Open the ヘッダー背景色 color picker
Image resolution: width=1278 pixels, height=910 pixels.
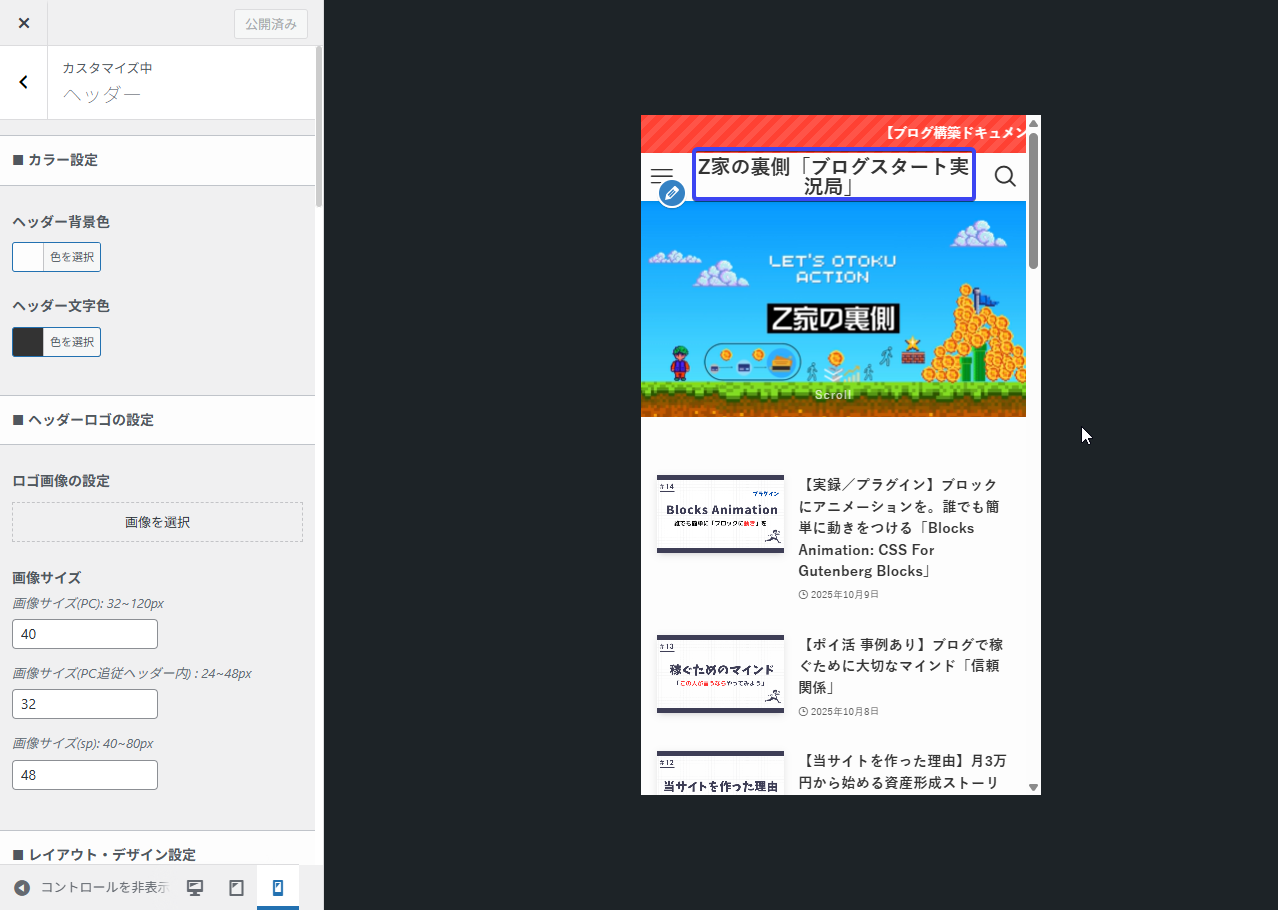pos(56,257)
